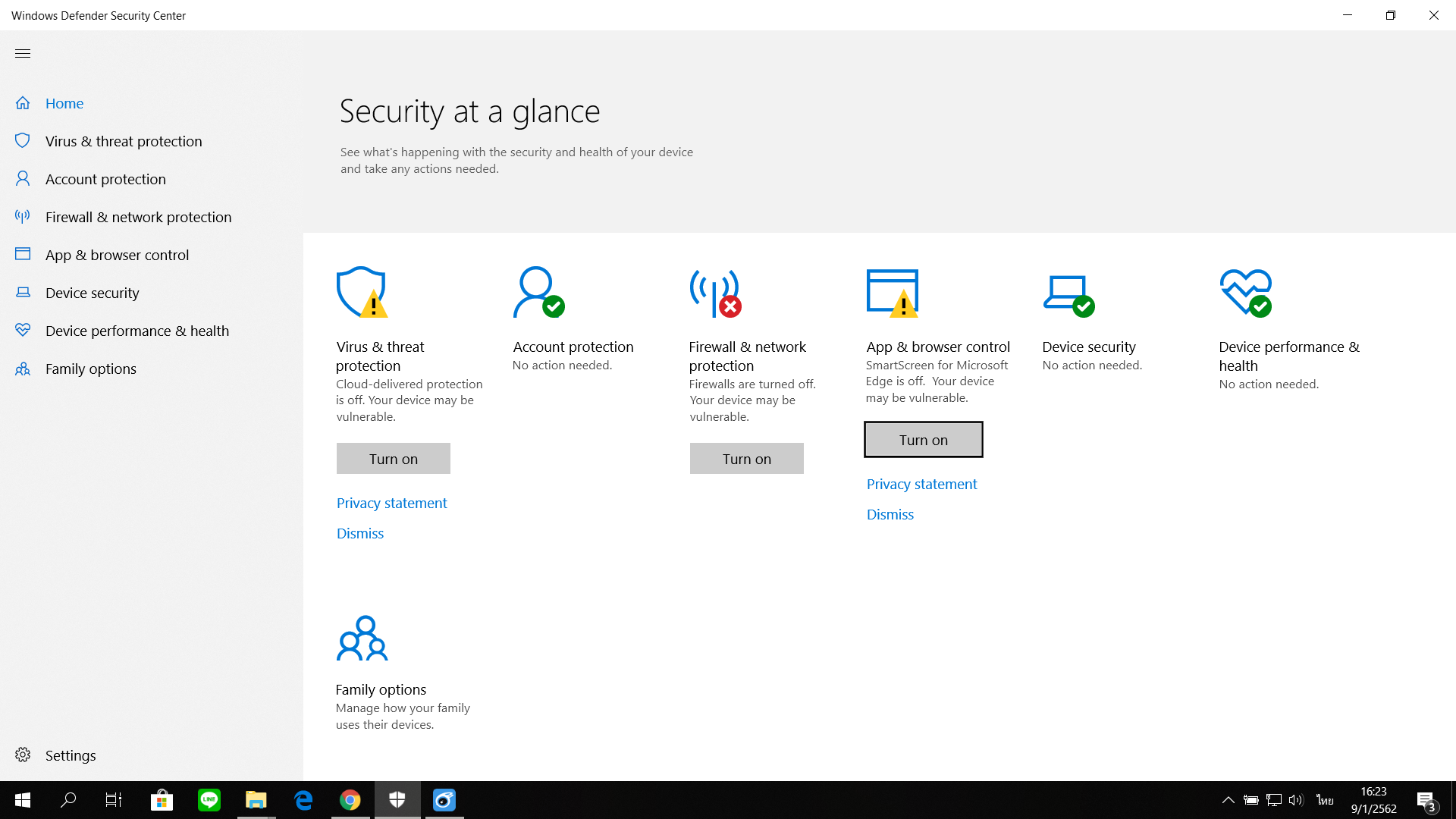Open volume control in system tray
The image size is (1456, 819).
pyautogui.click(x=1296, y=799)
